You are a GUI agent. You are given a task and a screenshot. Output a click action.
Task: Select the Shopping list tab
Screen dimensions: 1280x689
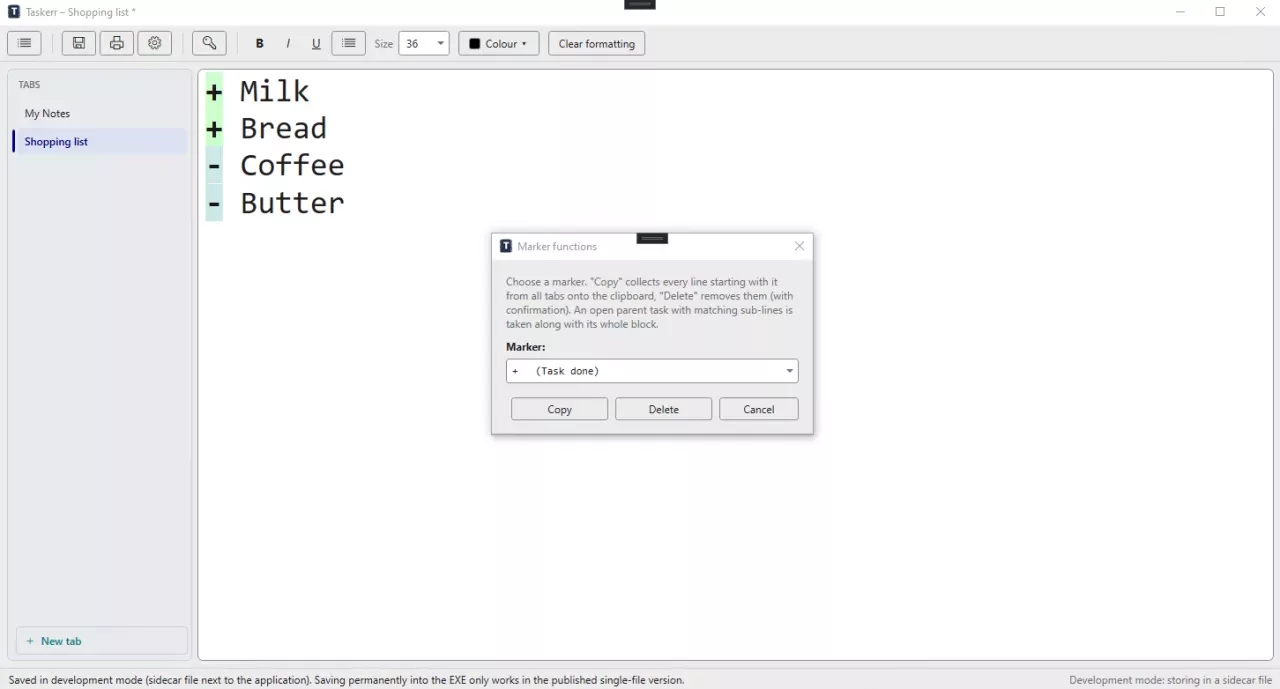pyautogui.click(x=99, y=141)
